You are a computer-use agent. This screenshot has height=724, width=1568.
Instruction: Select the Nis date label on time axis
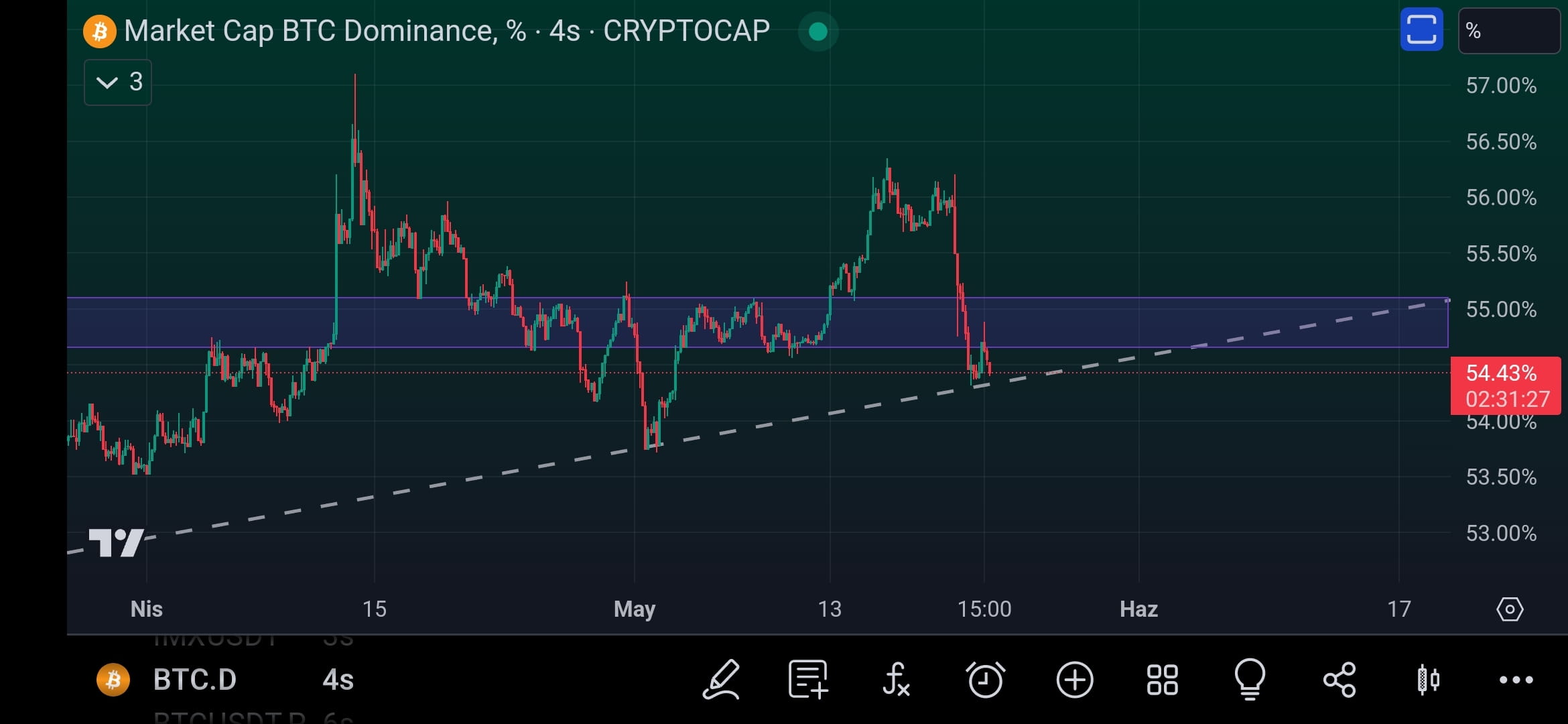pyautogui.click(x=147, y=609)
